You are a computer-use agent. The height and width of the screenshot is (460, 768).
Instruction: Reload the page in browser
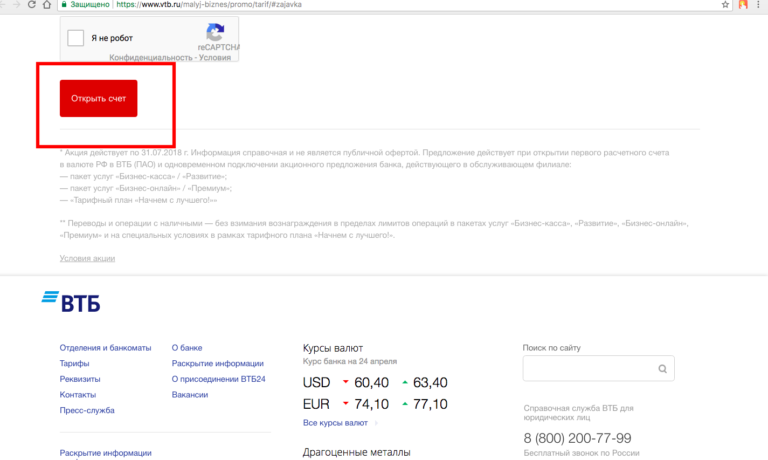pos(32,5)
